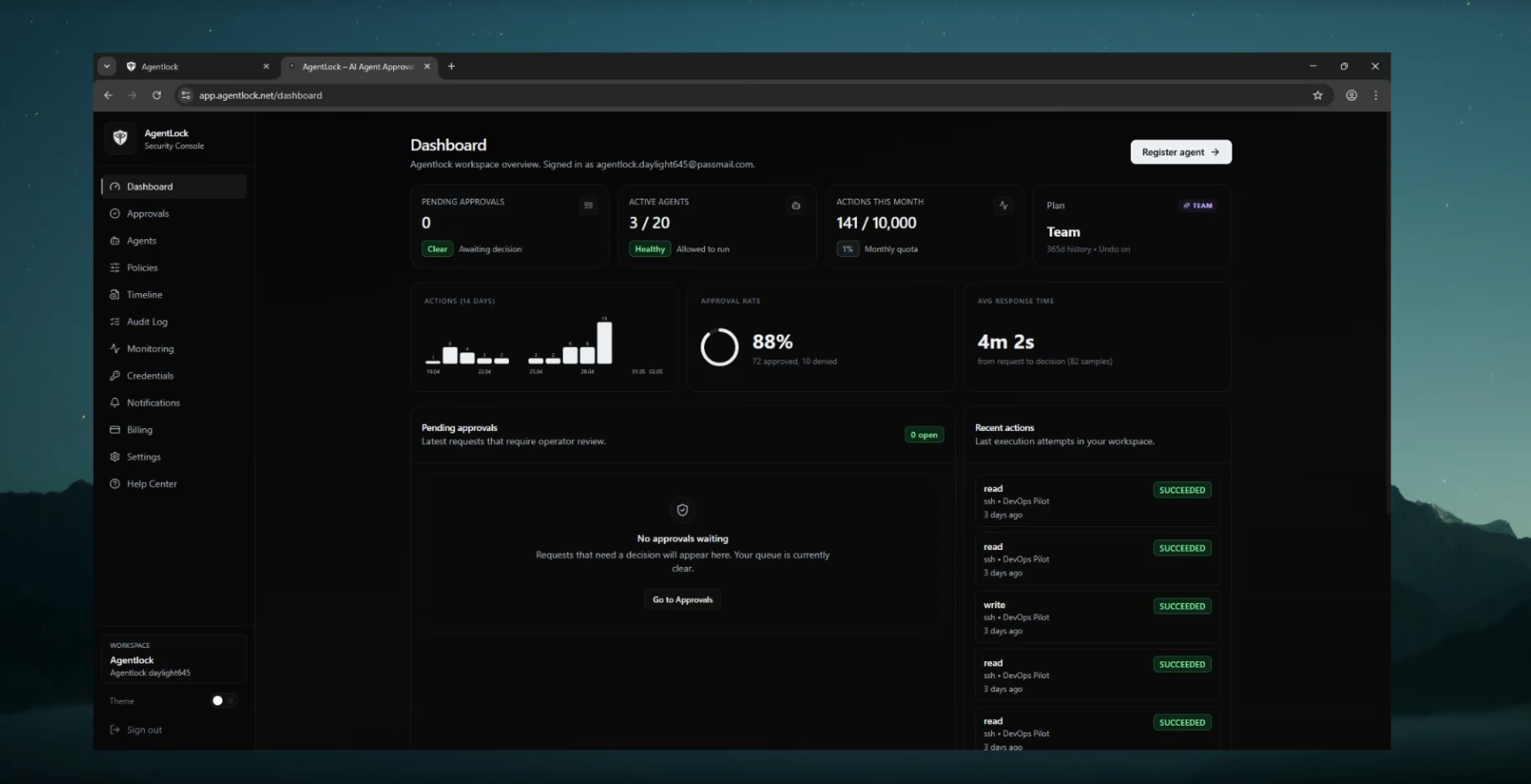
Task: Click the 72 approved, 10 denied text
Action: pos(794,361)
